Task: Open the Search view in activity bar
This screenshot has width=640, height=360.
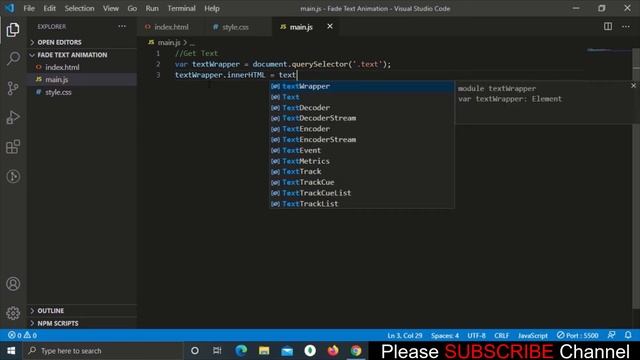Action: (13, 59)
